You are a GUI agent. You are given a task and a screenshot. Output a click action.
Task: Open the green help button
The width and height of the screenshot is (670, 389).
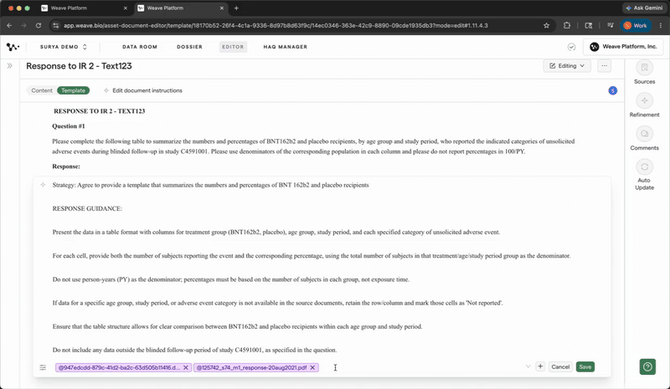(648, 367)
